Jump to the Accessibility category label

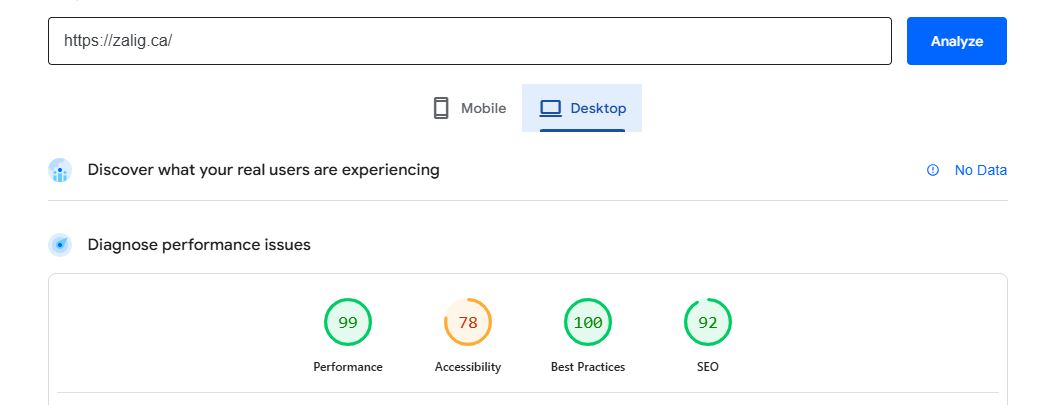tap(468, 367)
